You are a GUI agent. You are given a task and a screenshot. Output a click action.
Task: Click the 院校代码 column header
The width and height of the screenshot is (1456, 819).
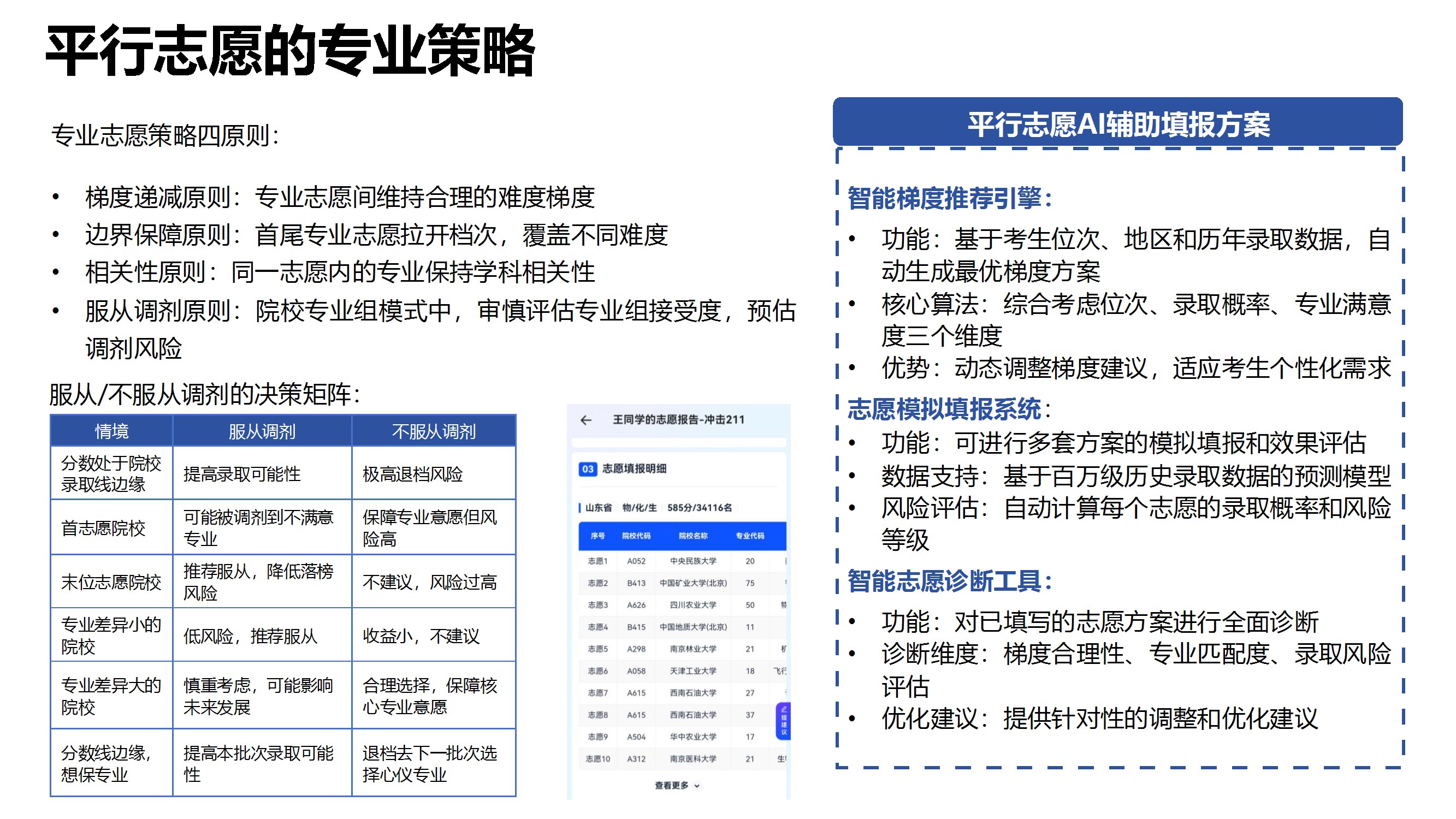pyautogui.click(x=636, y=536)
